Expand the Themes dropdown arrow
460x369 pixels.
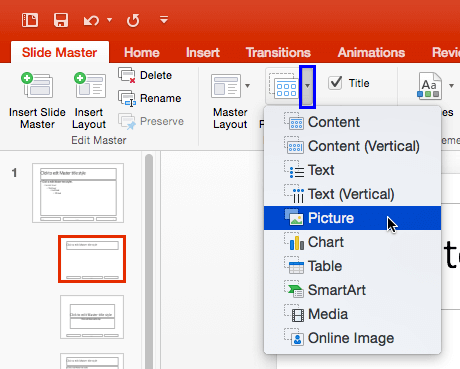[x=451, y=86]
